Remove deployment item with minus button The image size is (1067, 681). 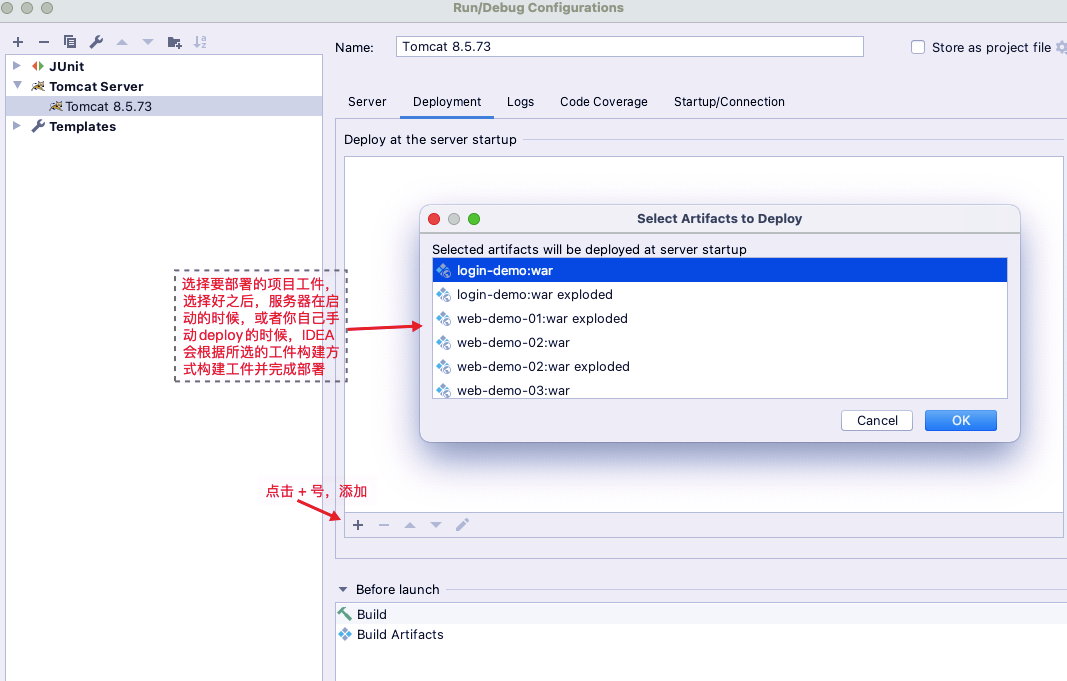coord(384,525)
